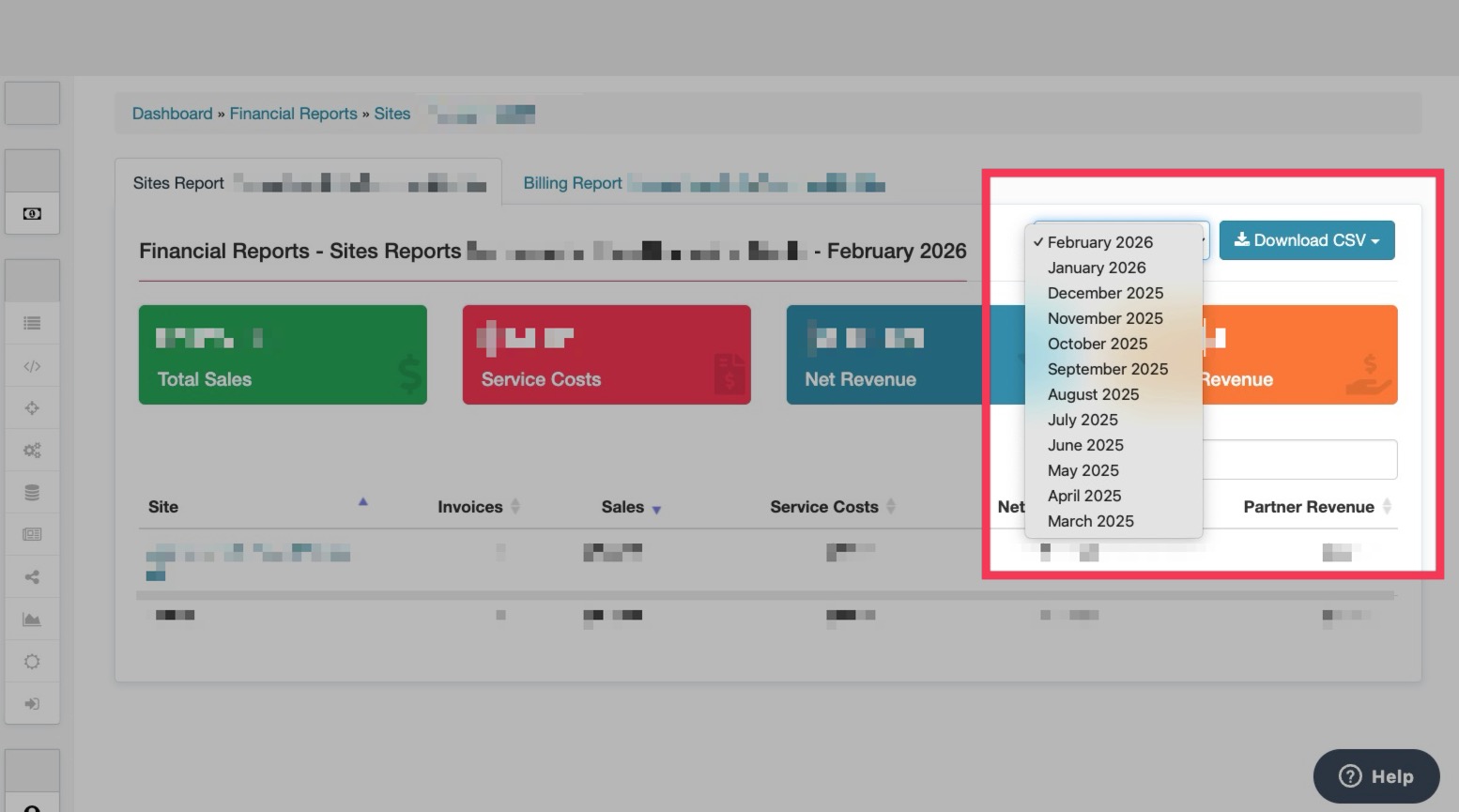The width and height of the screenshot is (1459, 812).
Task: Click the Partner Revenue column header
Action: tap(1309, 507)
